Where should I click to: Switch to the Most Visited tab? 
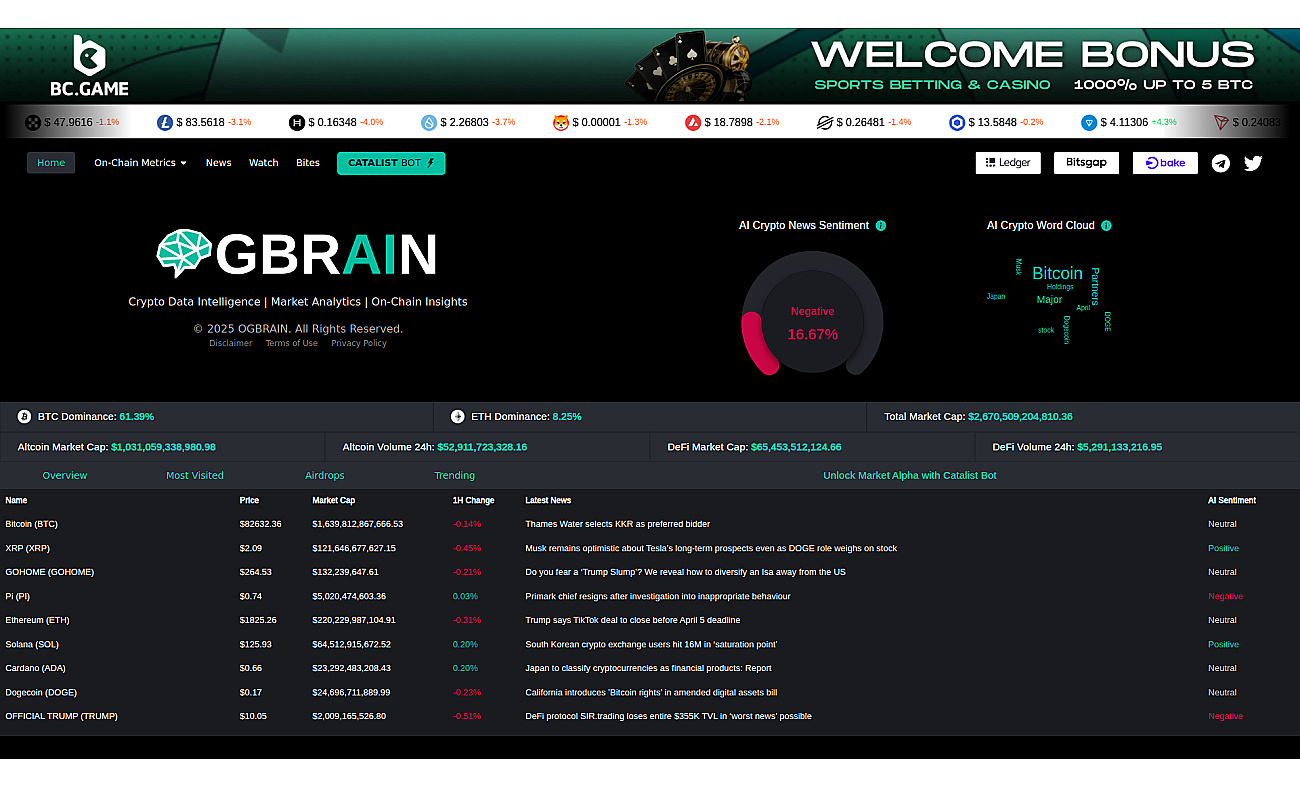pos(195,475)
